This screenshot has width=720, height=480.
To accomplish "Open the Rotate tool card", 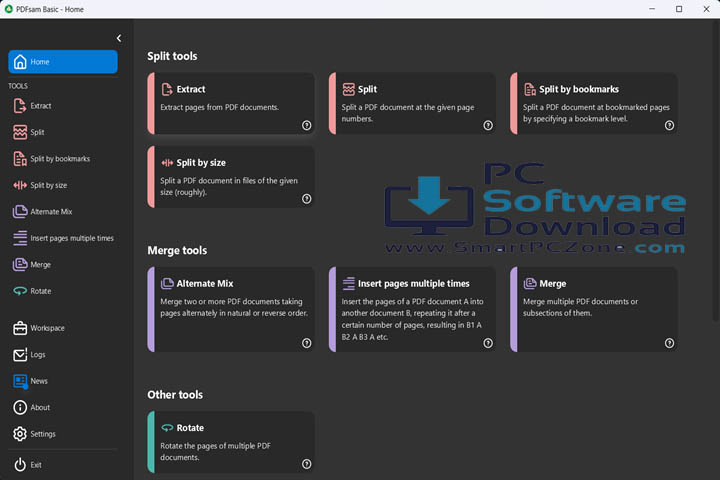I will coord(231,442).
